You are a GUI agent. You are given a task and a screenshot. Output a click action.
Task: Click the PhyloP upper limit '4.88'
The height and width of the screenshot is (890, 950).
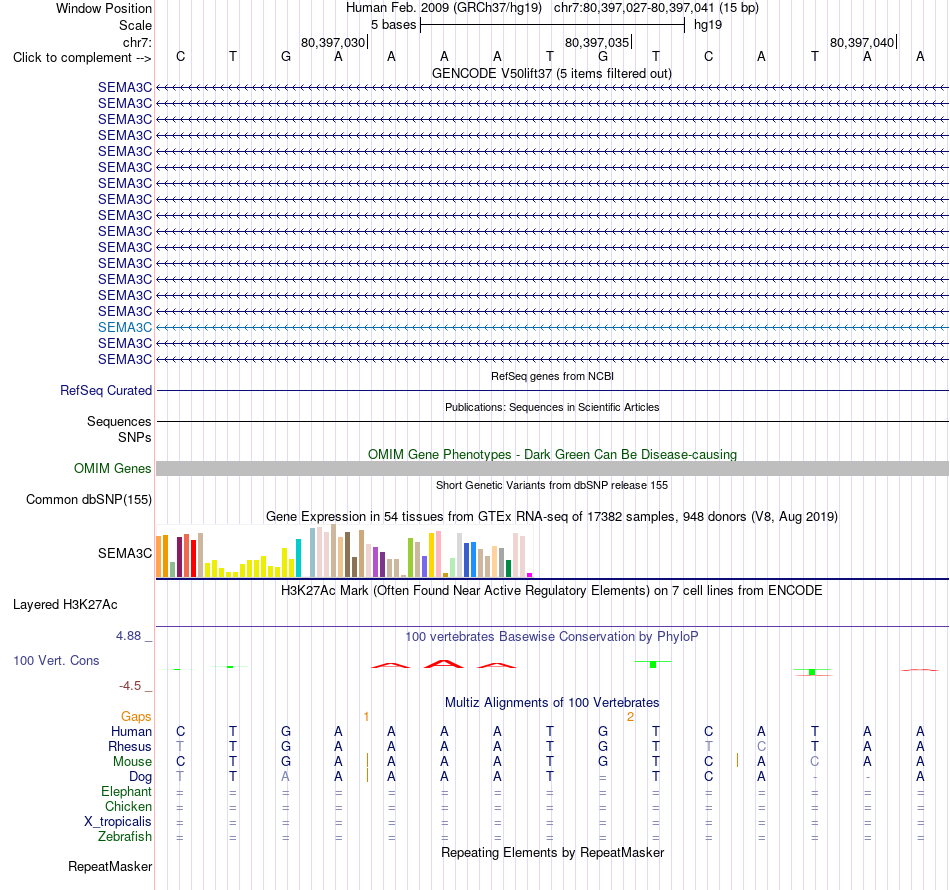[x=128, y=636]
